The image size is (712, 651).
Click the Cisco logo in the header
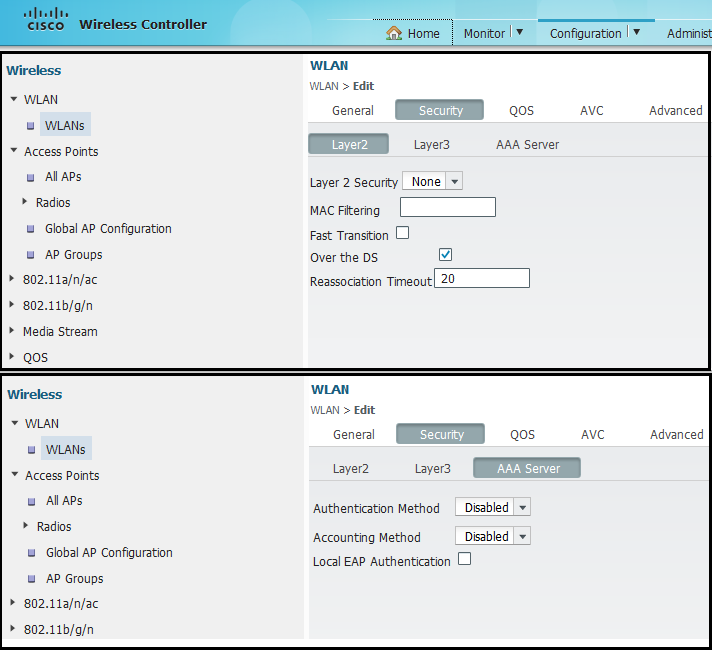pos(44,19)
